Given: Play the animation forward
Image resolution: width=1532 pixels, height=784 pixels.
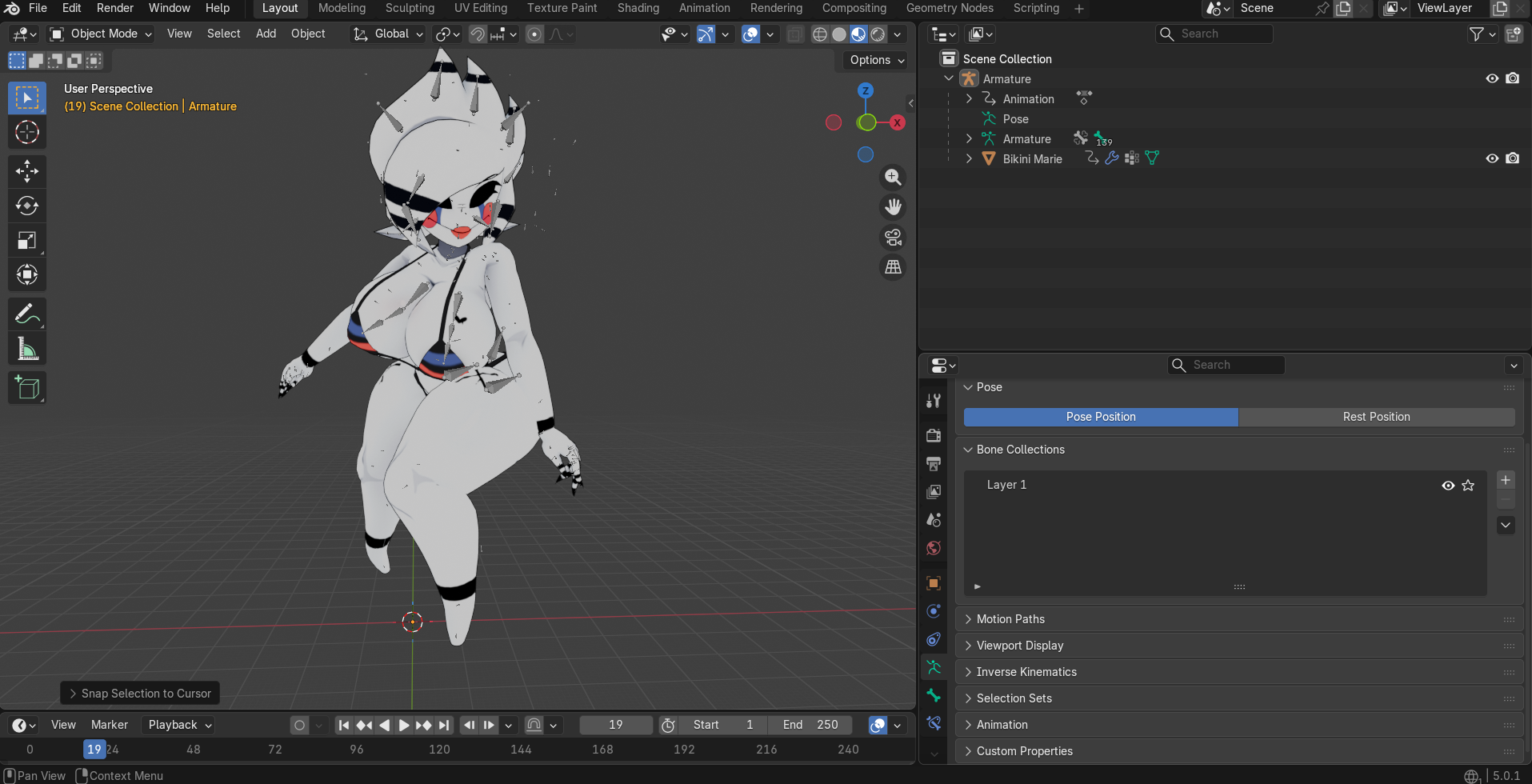Looking at the screenshot, I should point(404,725).
